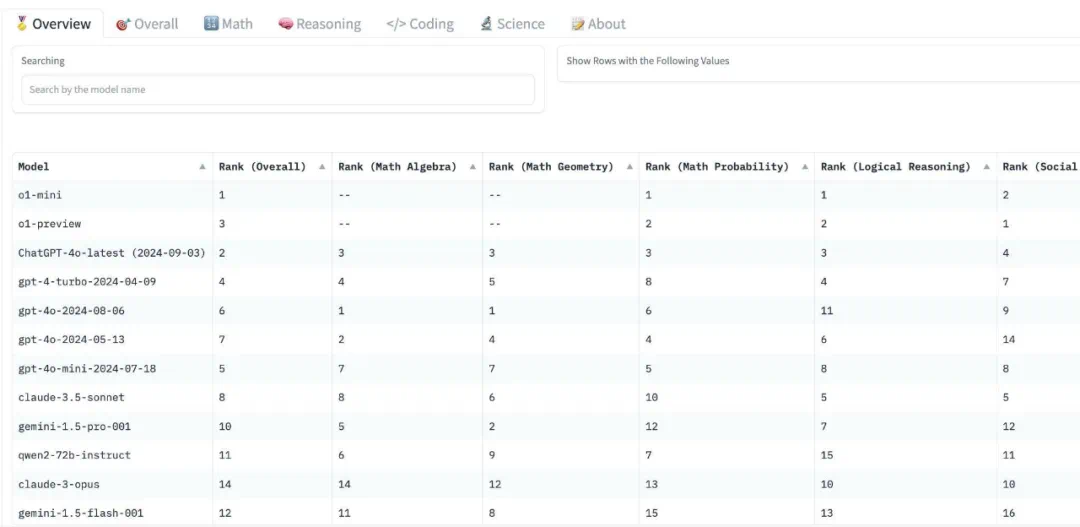The image size is (1080, 527).
Task: Click sort arrow for Rank (Overall) column
Action: pyautogui.click(x=322, y=167)
